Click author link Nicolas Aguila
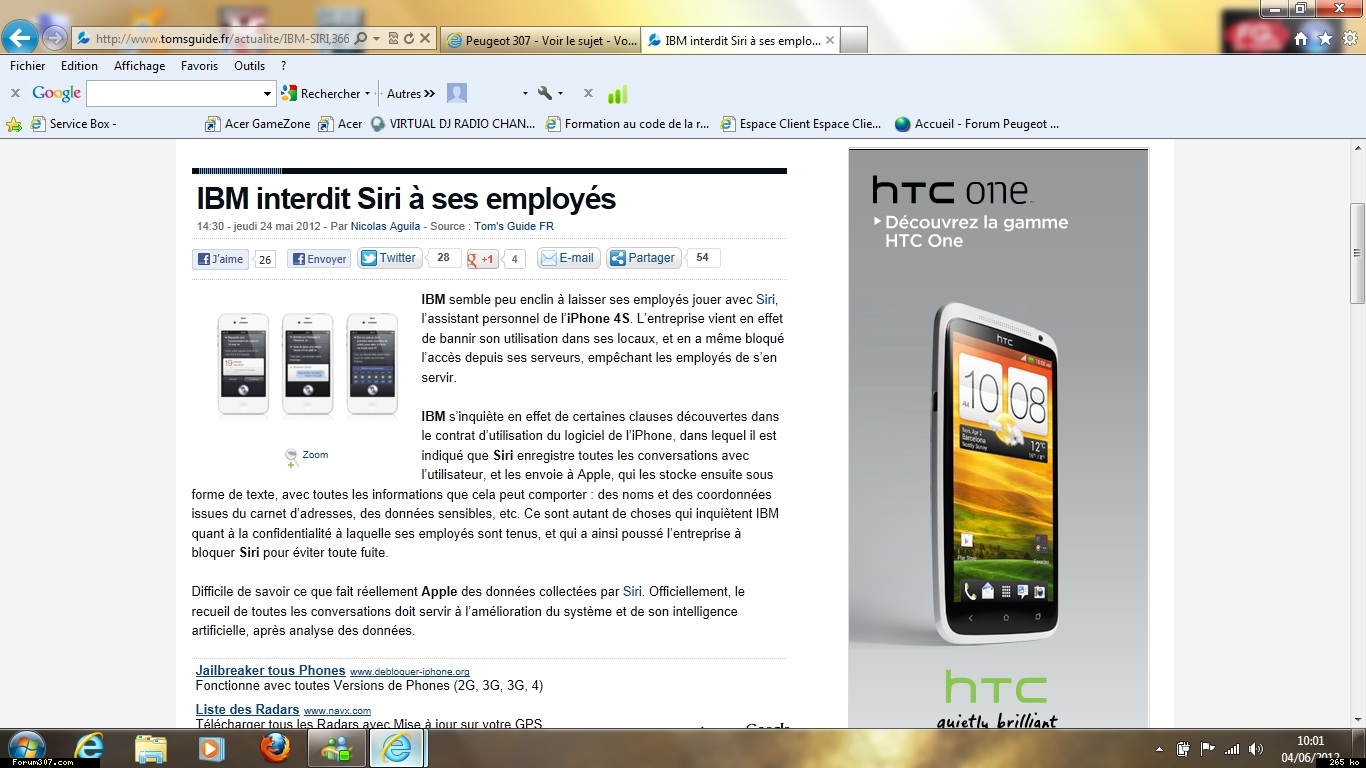 (x=386, y=227)
